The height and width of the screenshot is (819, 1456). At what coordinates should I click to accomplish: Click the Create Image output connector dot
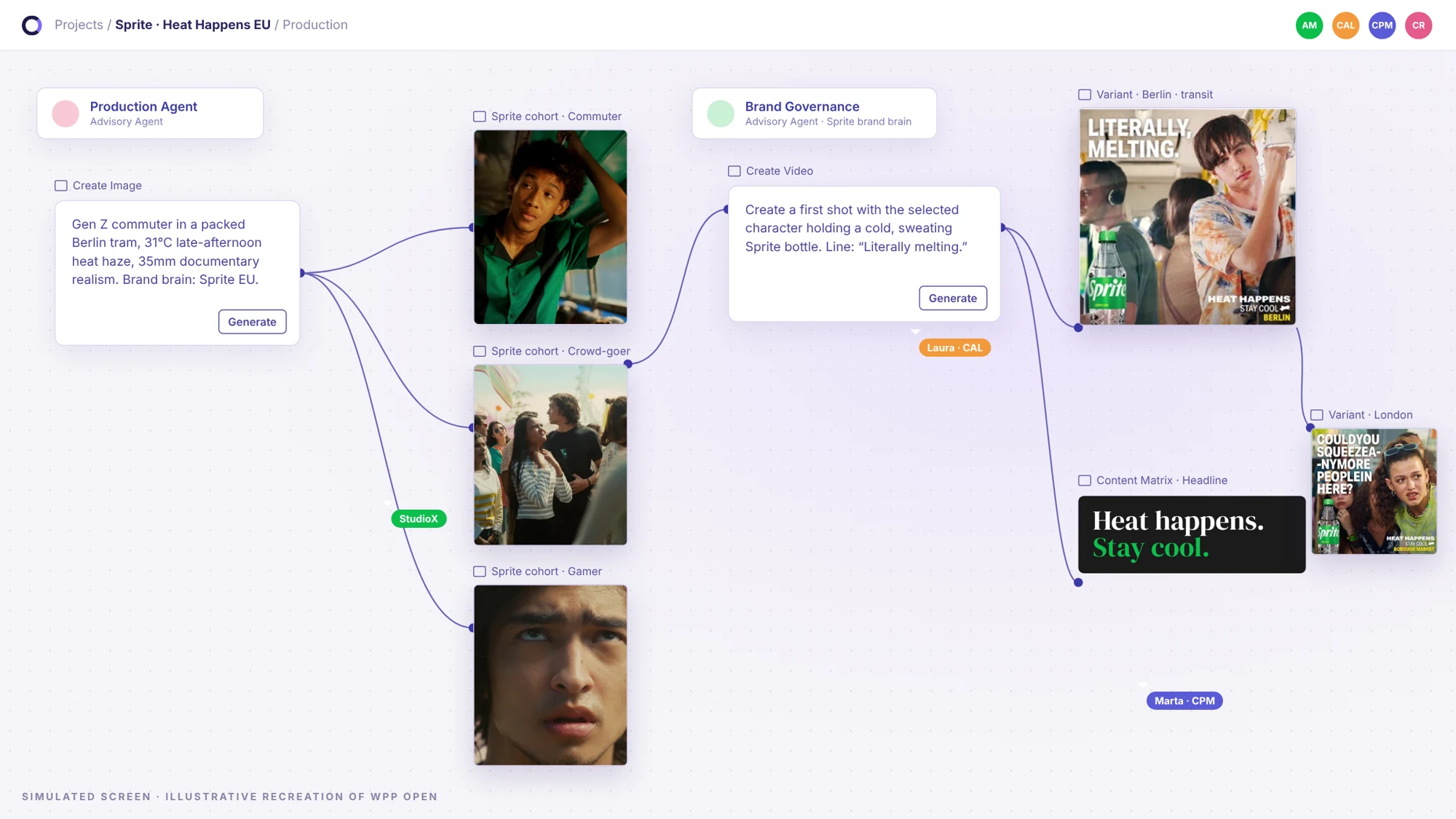pyautogui.click(x=301, y=273)
